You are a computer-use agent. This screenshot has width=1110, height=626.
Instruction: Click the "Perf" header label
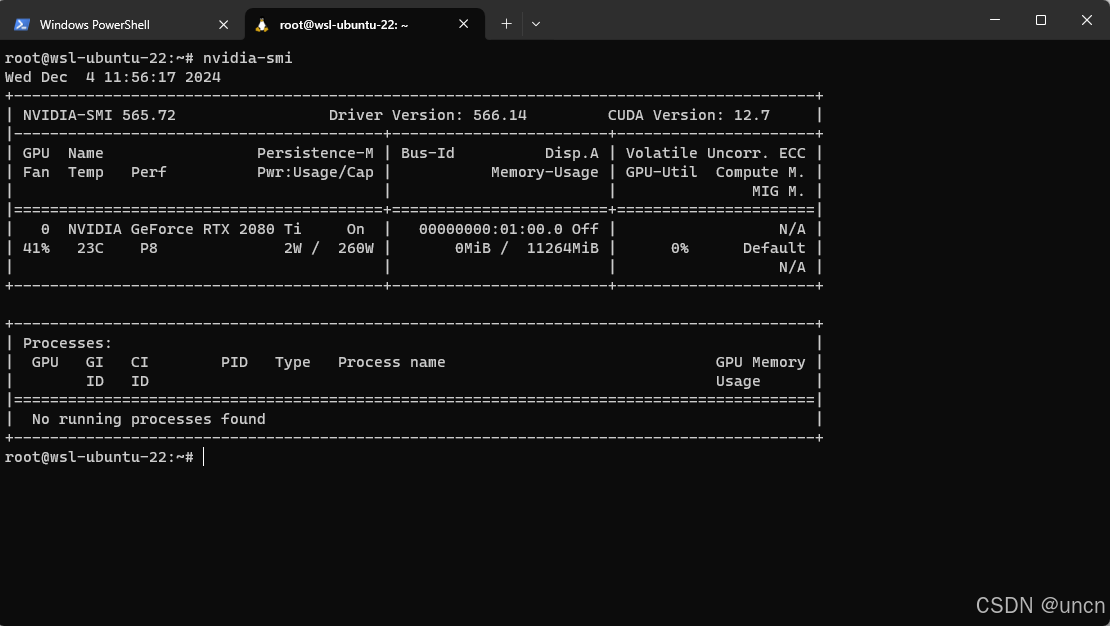tap(149, 173)
